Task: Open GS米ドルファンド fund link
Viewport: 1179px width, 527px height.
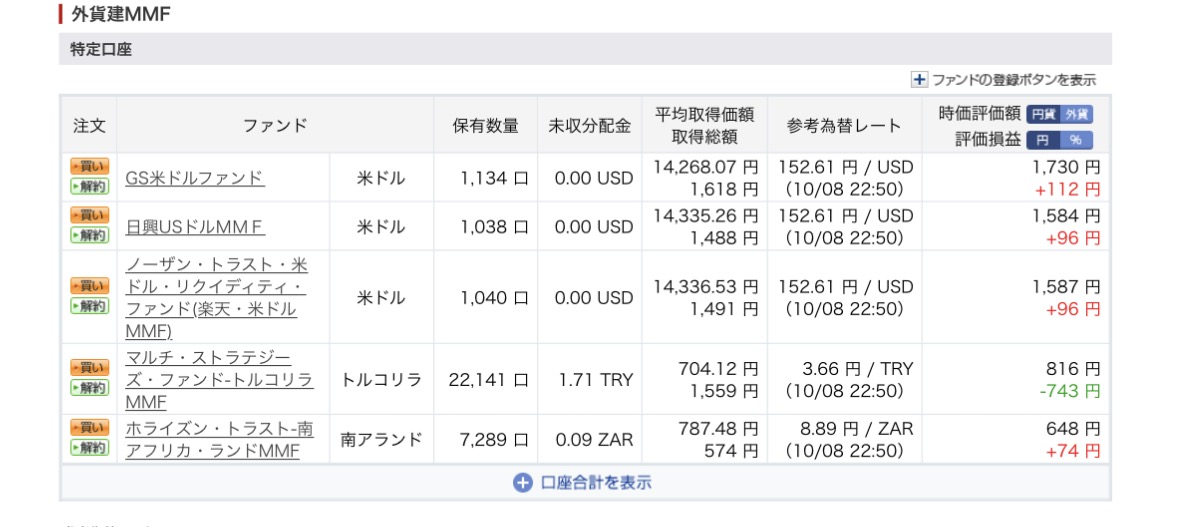Action: pos(194,178)
